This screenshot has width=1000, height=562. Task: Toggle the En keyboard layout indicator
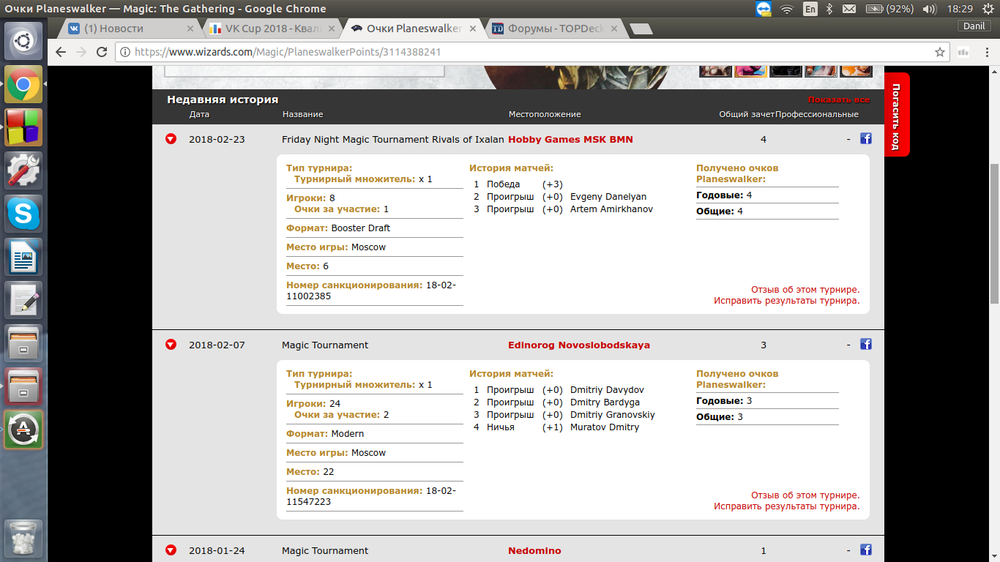pos(810,9)
